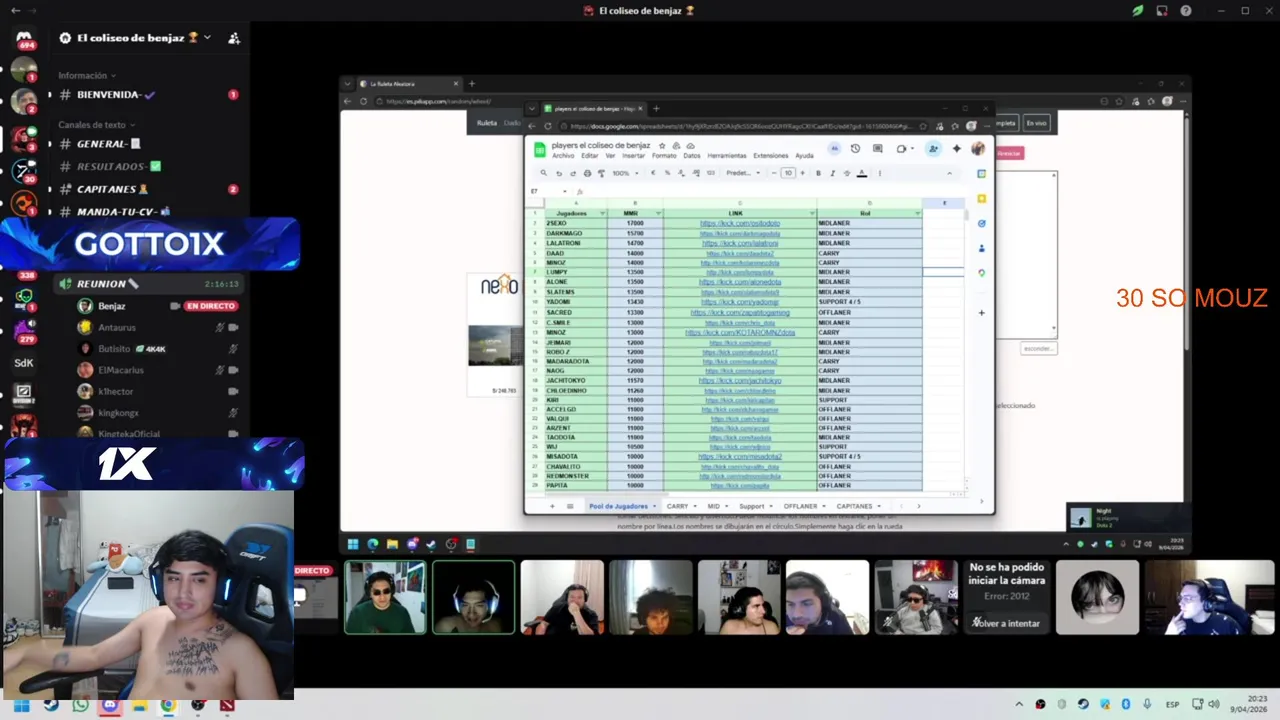Select user kingkongx in voice channel

[118, 413]
